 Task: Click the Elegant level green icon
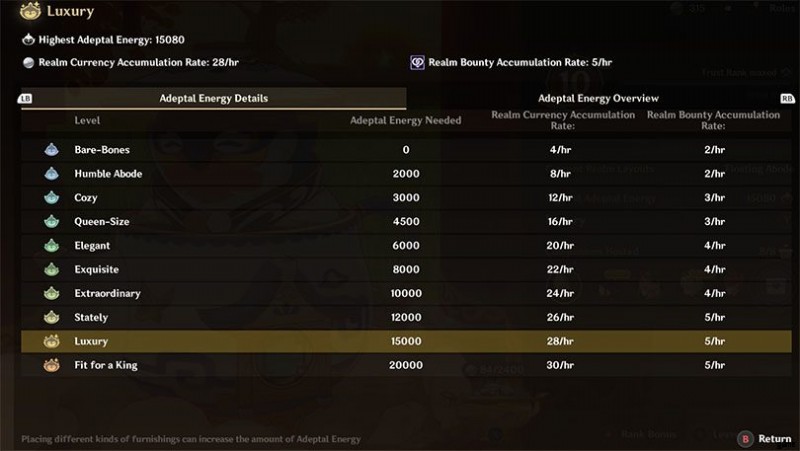click(52, 245)
